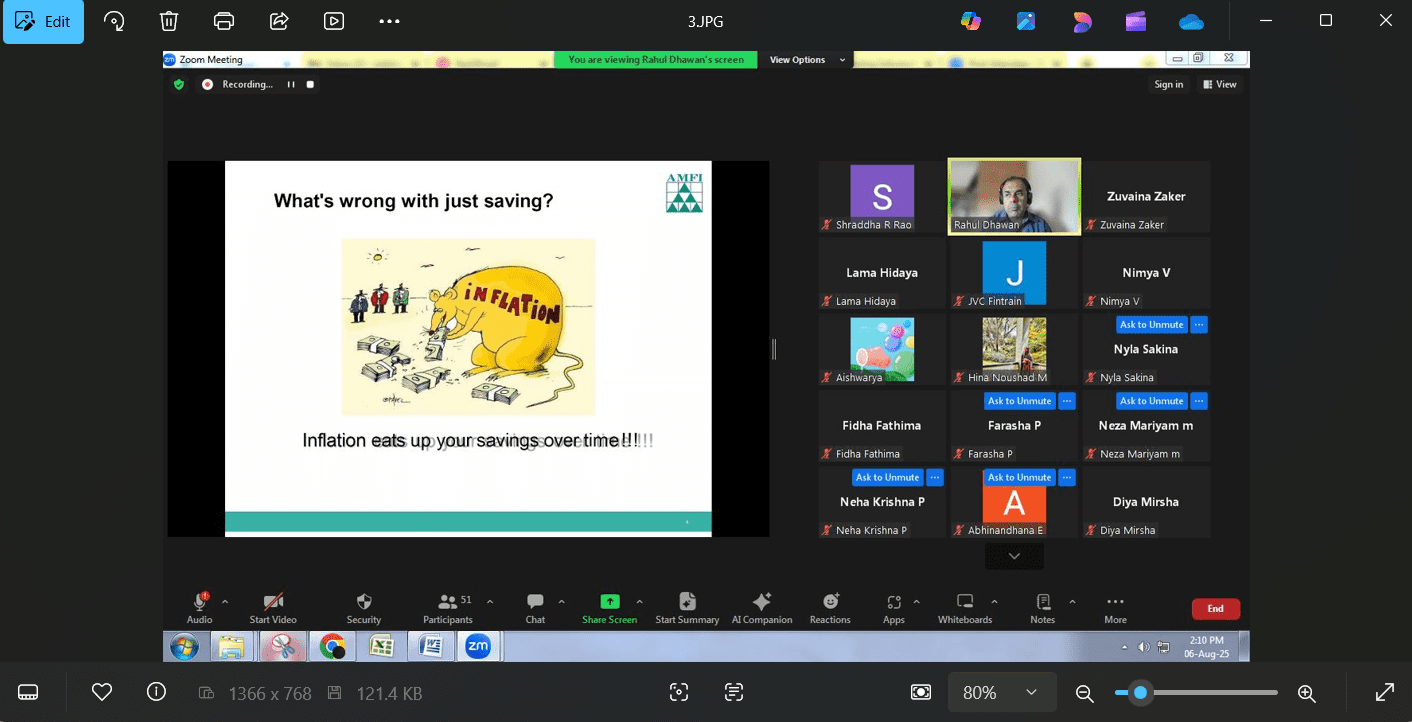
Task: Click the Edit image button
Action: [x=43, y=21]
